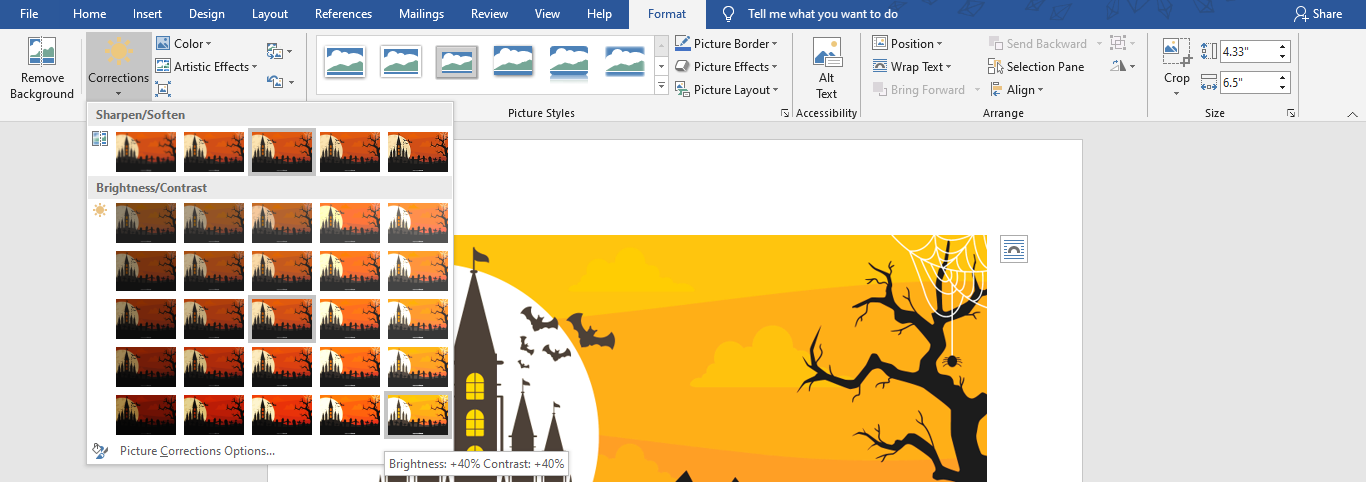Click the Crop icon
This screenshot has height=482, width=1366.
click(x=1177, y=53)
